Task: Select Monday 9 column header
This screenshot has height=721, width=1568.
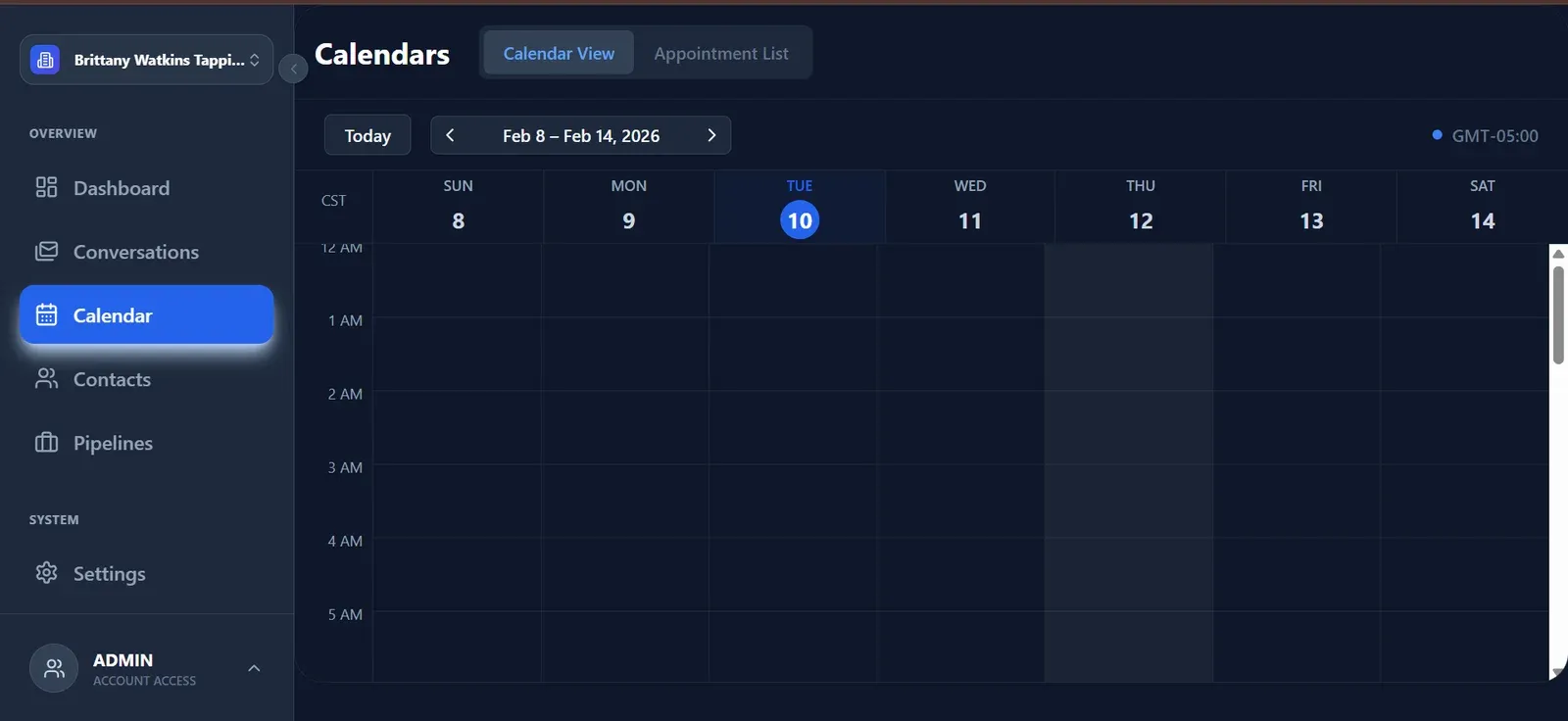Action: pos(628,206)
